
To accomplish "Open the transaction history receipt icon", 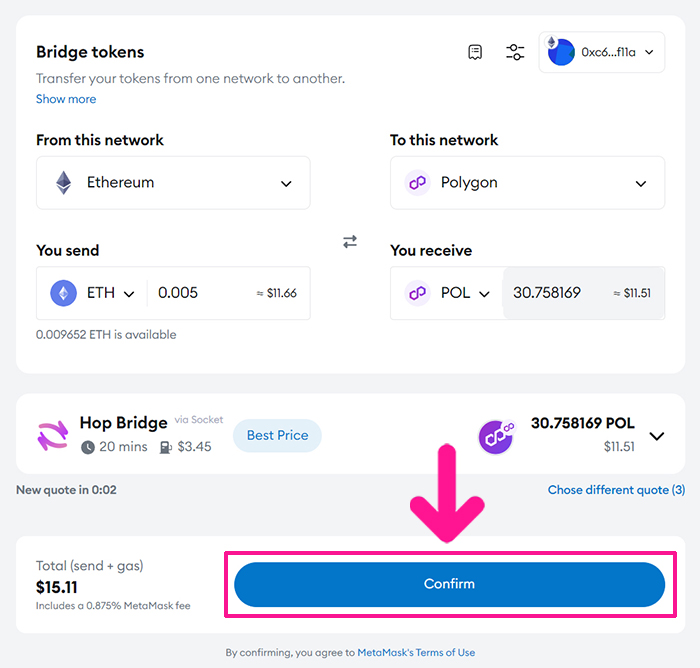I will tap(475, 52).
